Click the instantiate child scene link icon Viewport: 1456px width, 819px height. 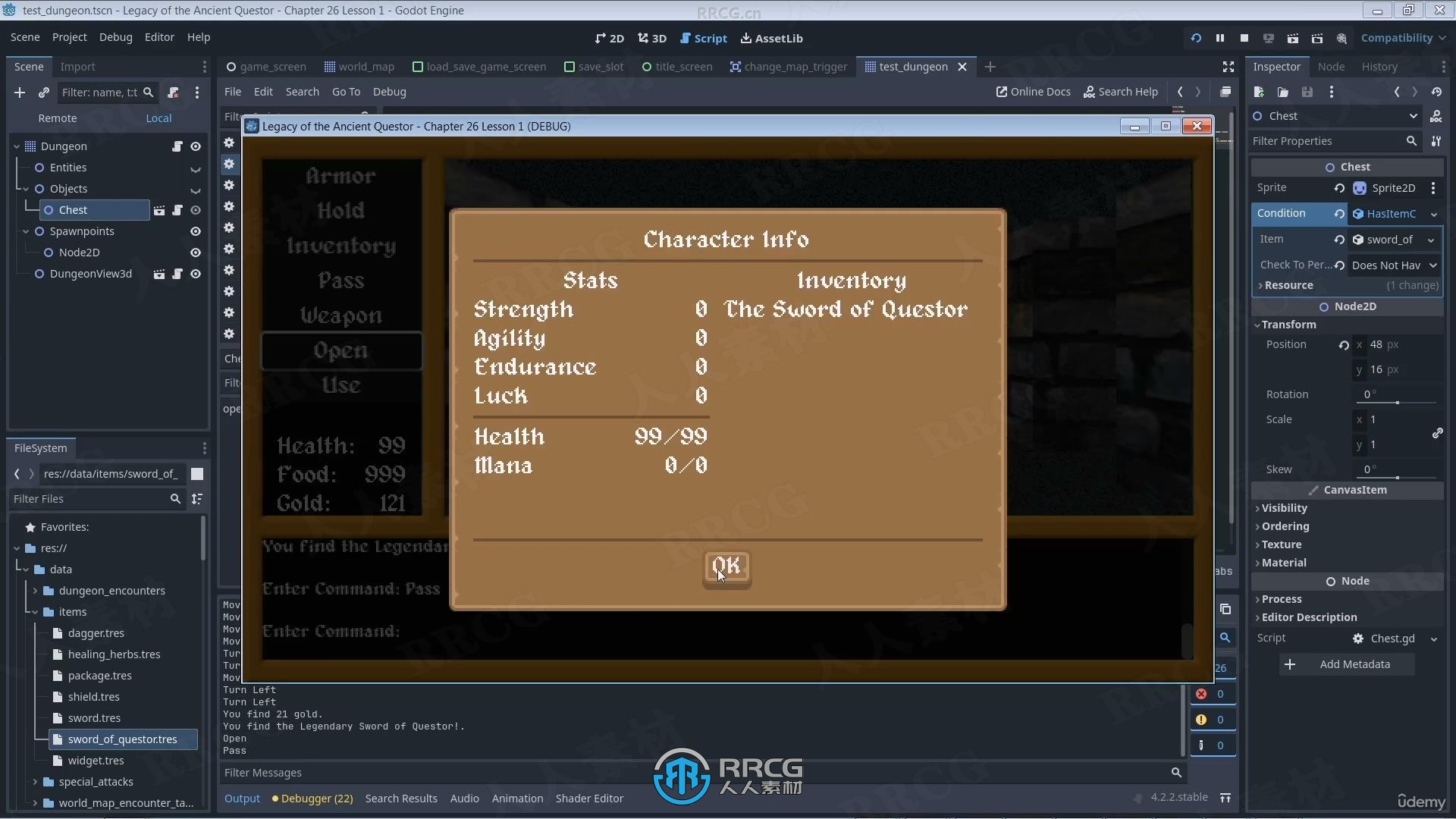[x=44, y=93]
